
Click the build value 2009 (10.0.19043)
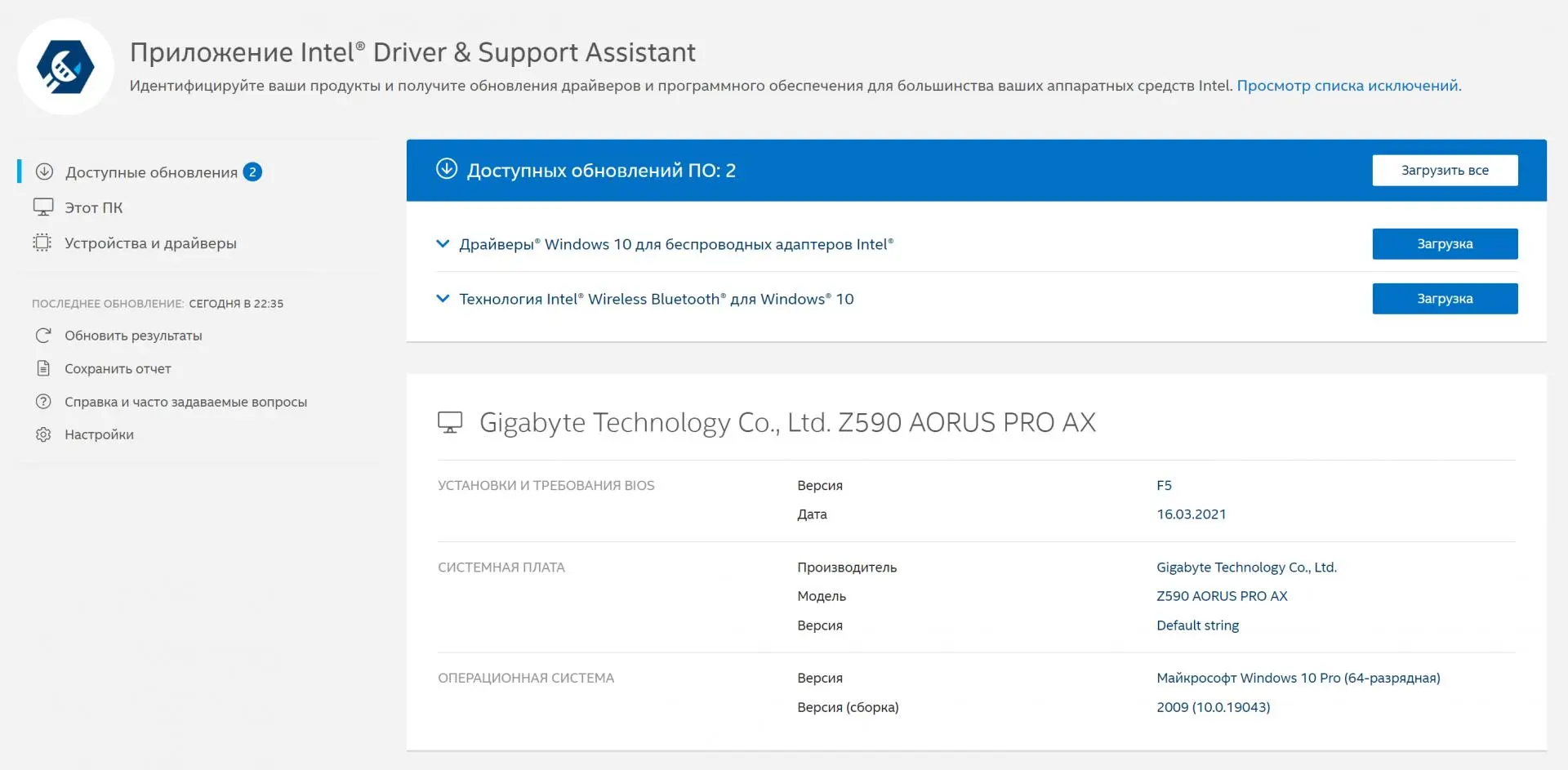point(1214,707)
